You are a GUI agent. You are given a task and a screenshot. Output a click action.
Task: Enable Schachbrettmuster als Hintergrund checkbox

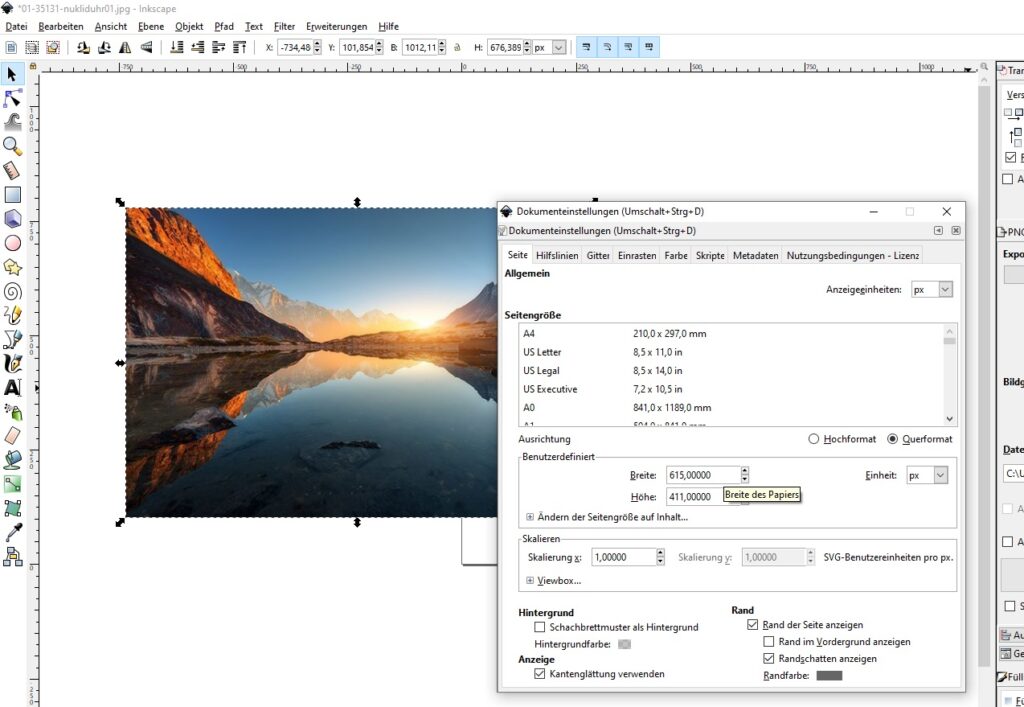pyautogui.click(x=539, y=627)
